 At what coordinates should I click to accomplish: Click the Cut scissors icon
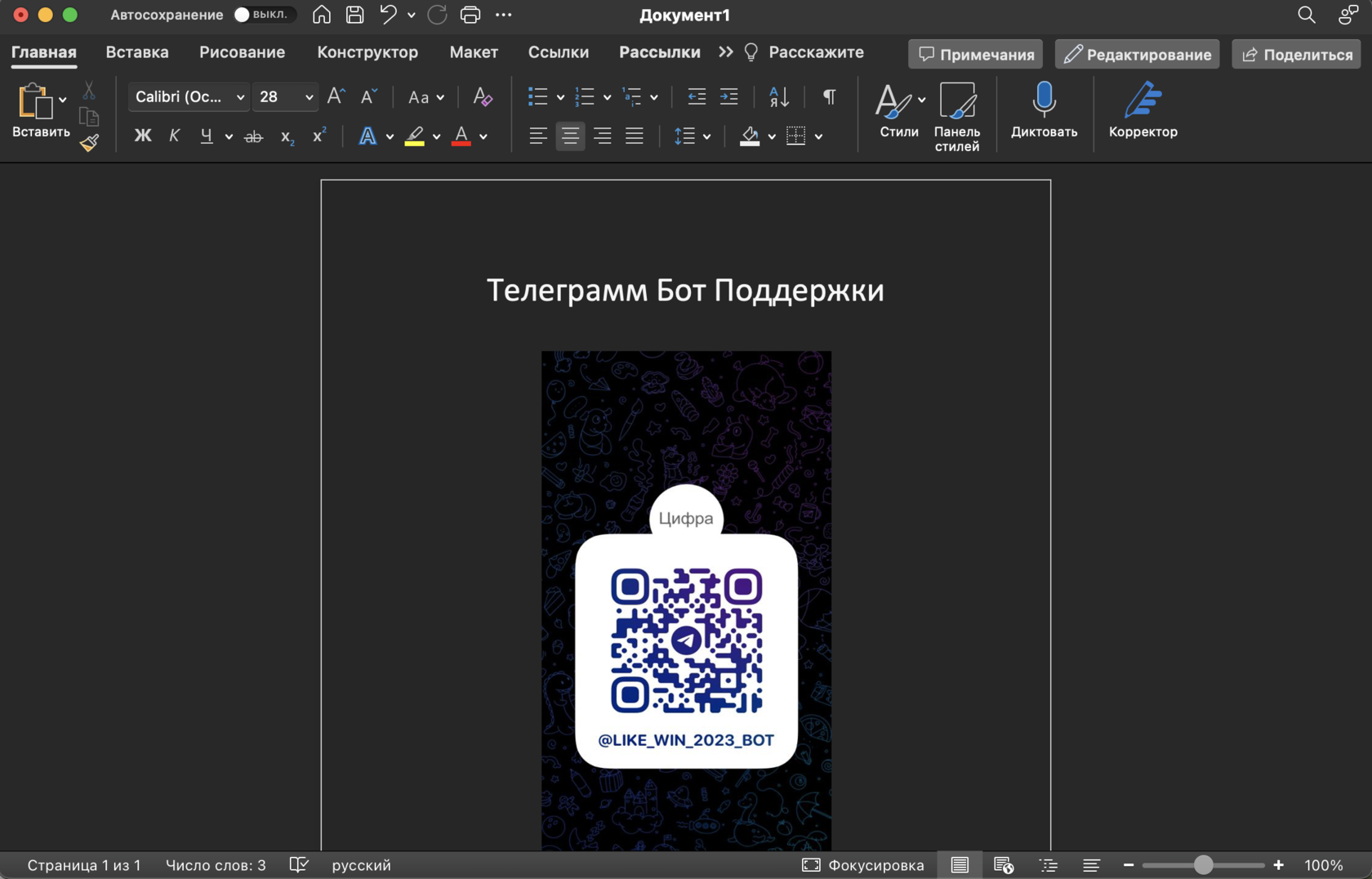tap(89, 90)
